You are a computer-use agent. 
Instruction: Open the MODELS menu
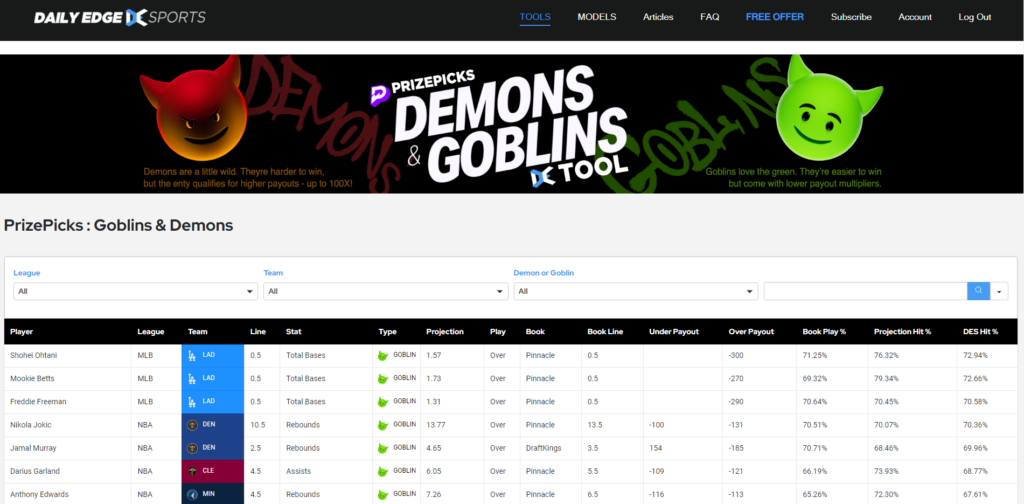pyautogui.click(x=597, y=17)
